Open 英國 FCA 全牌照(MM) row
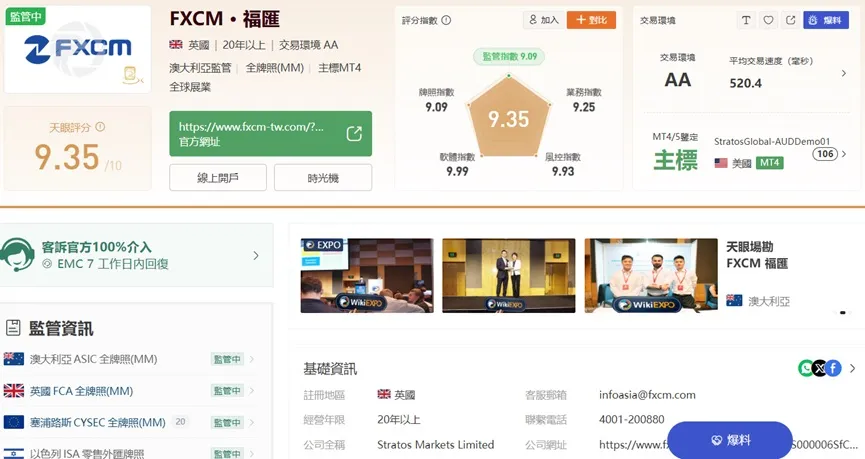The image size is (865, 459). click(130, 391)
